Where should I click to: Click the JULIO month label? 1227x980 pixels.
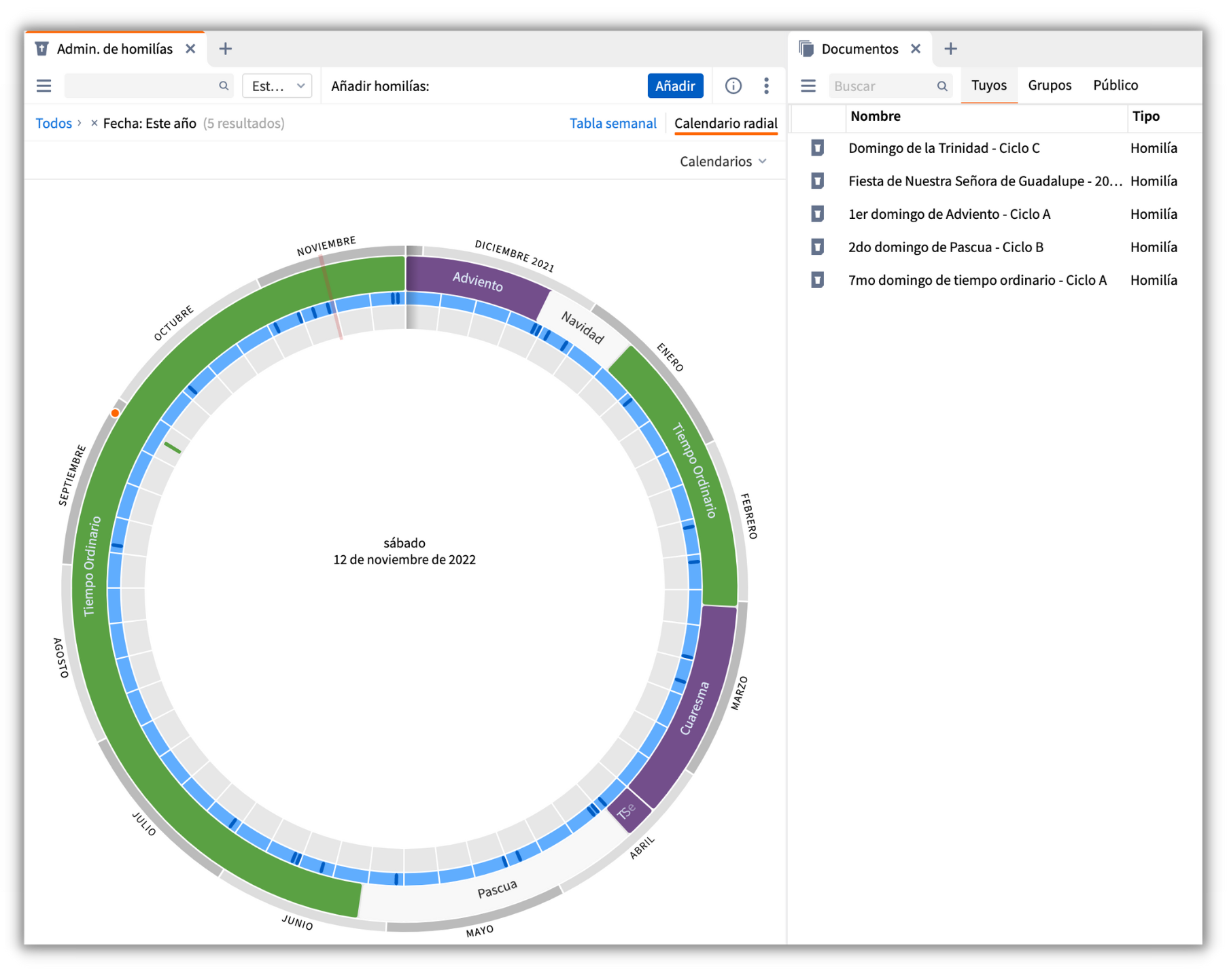[x=144, y=824]
